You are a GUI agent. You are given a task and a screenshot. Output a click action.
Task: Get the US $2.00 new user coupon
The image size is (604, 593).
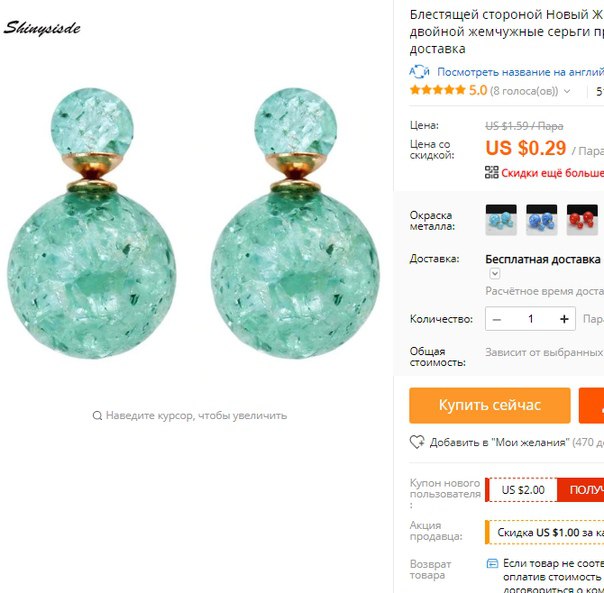pyautogui.click(x=580, y=490)
